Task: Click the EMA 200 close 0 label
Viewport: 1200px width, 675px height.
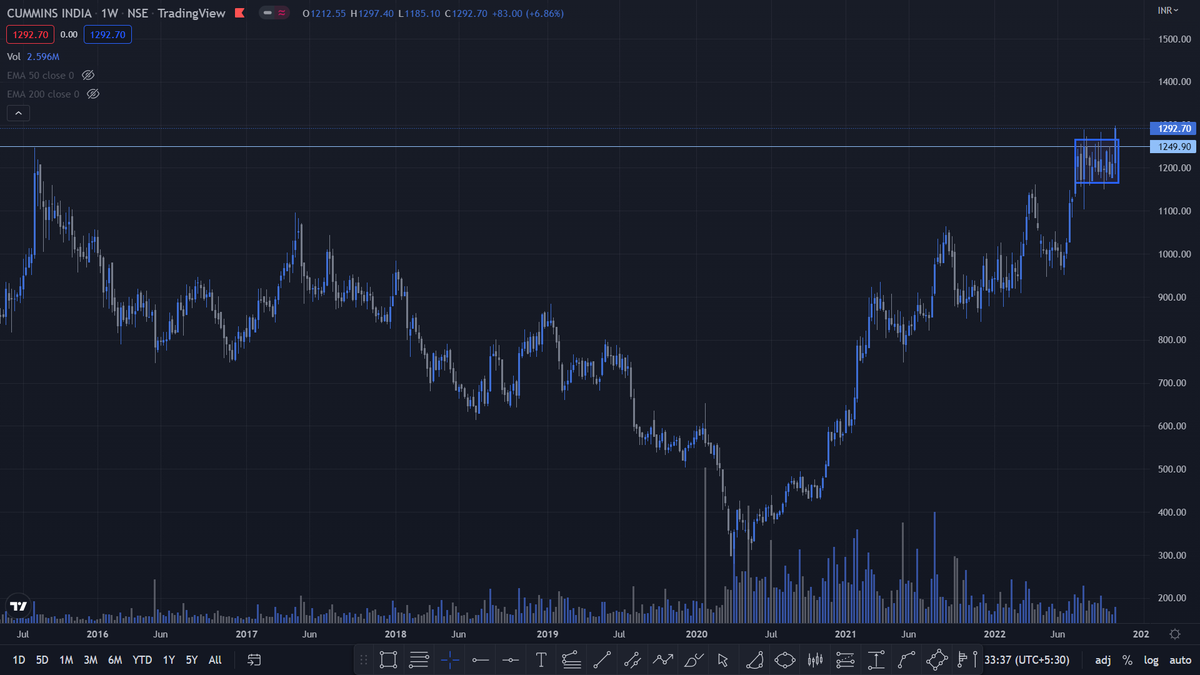Action: [43, 94]
